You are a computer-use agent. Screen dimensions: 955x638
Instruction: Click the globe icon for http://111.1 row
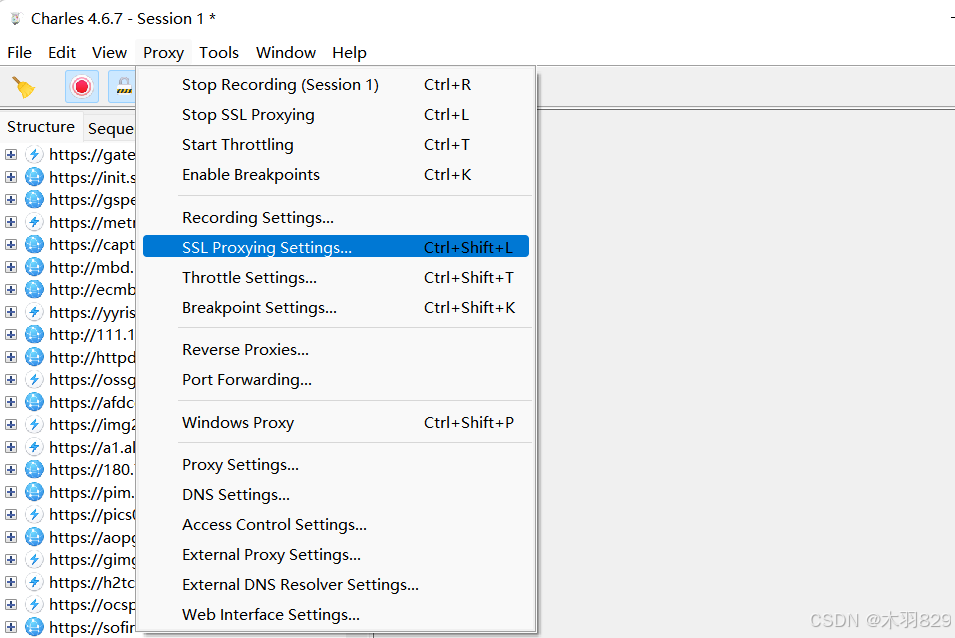coord(35,335)
